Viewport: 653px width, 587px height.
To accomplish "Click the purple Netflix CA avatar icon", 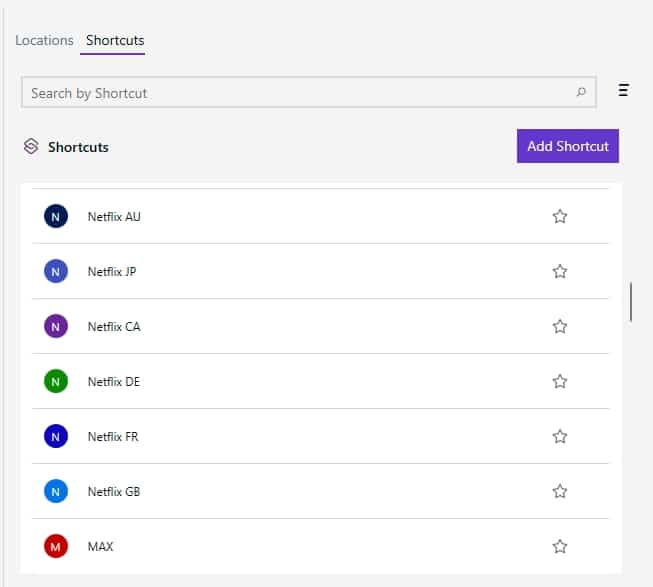I will click(x=56, y=326).
